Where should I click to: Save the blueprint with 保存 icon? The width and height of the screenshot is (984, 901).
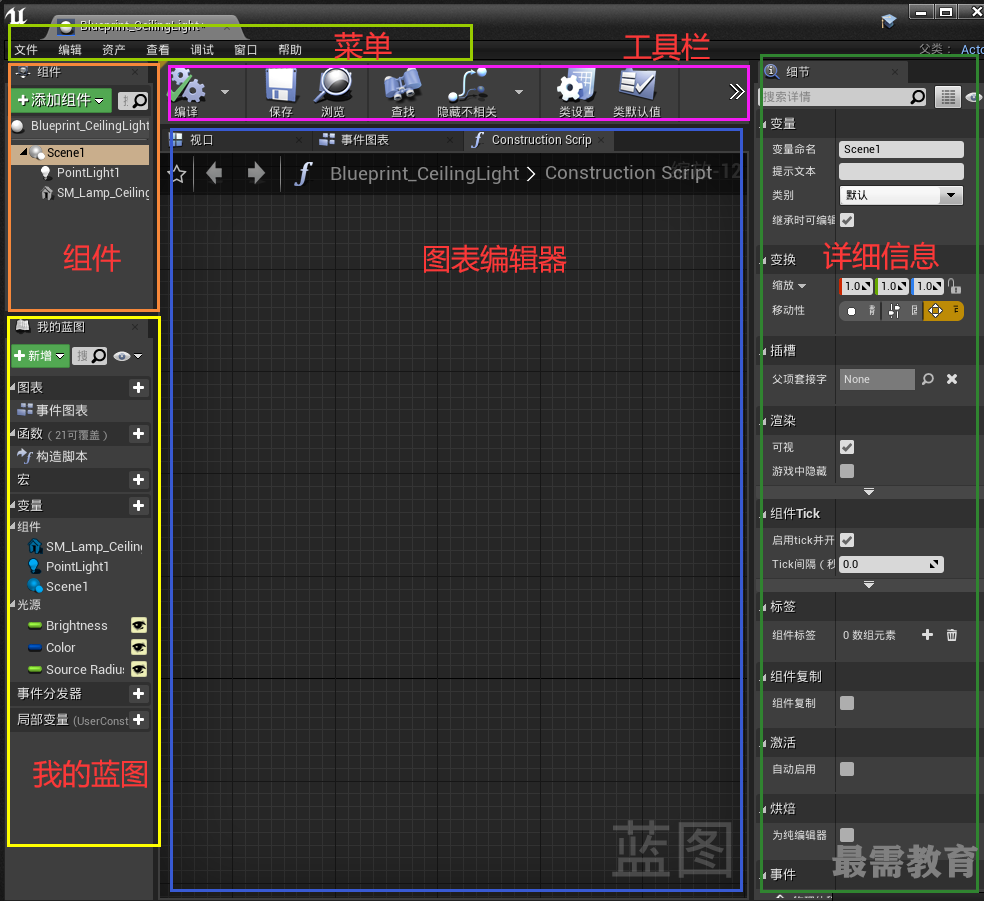[x=281, y=93]
